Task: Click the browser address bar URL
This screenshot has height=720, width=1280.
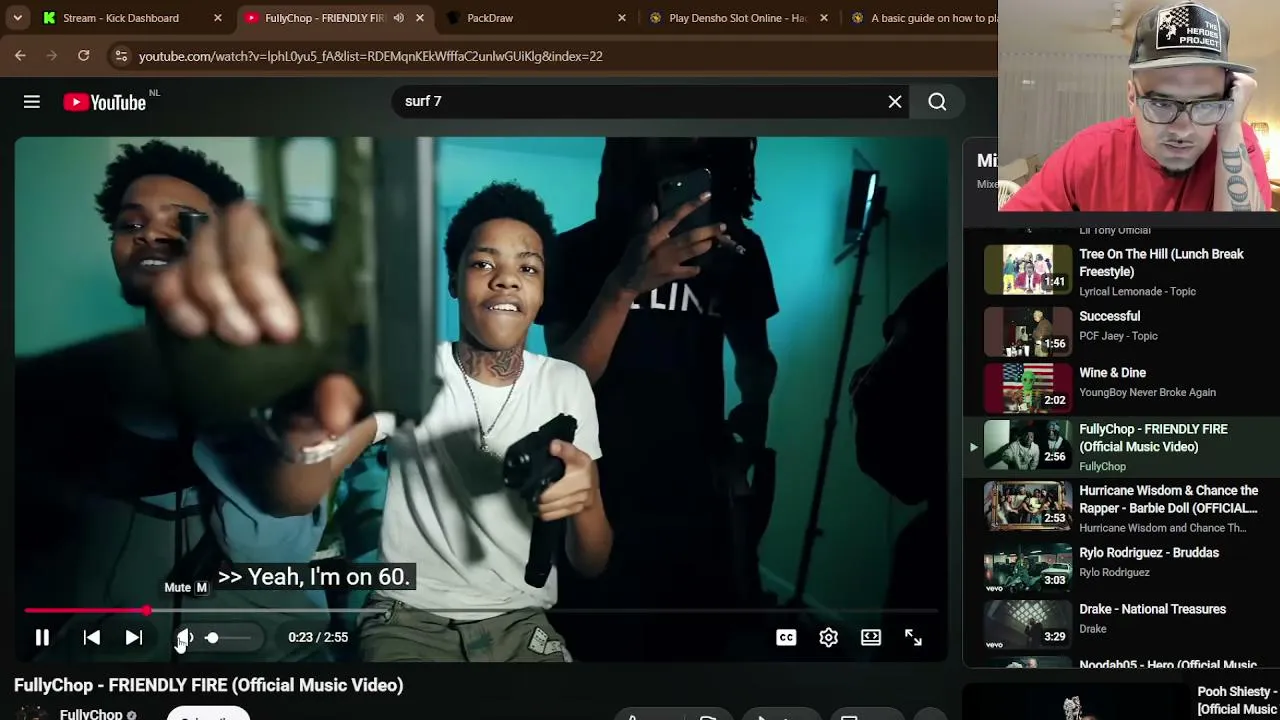Action: click(370, 56)
